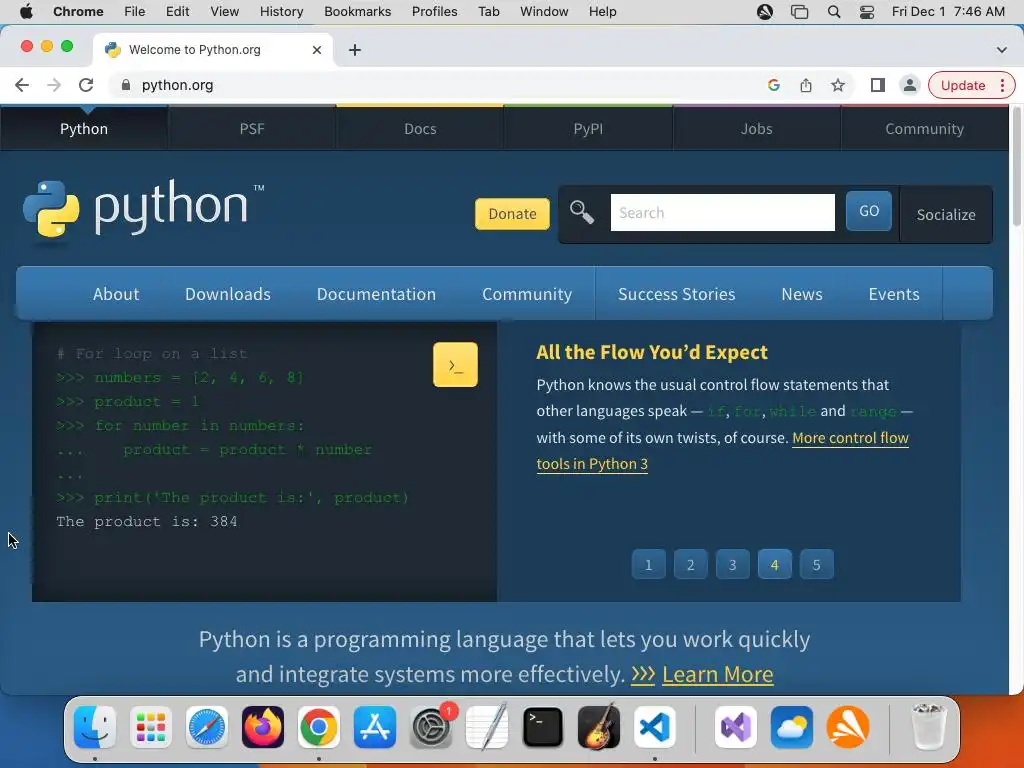Open GarageBand from the dock
The height and width of the screenshot is (768, 1024).
(x=599, y=727)
